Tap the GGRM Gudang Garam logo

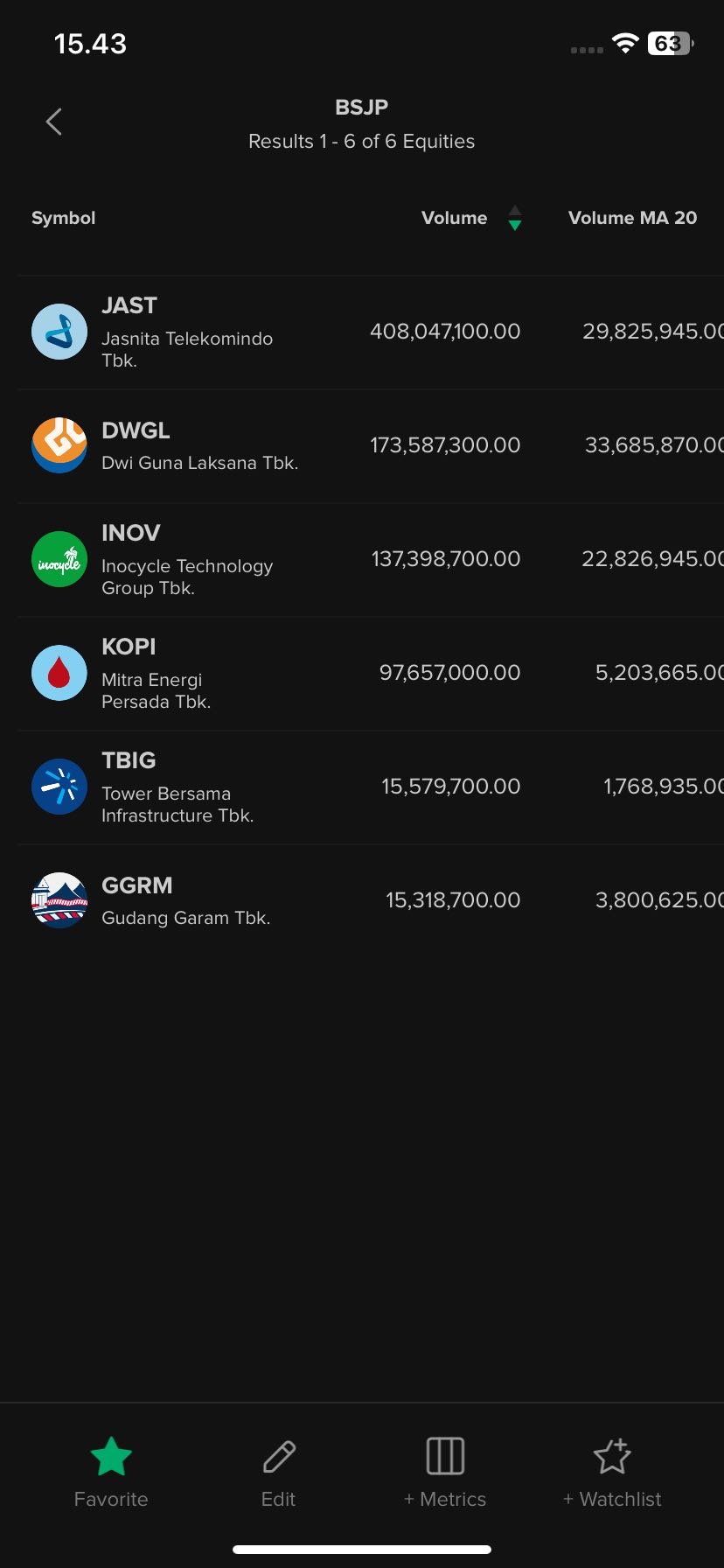coord(59,900)
